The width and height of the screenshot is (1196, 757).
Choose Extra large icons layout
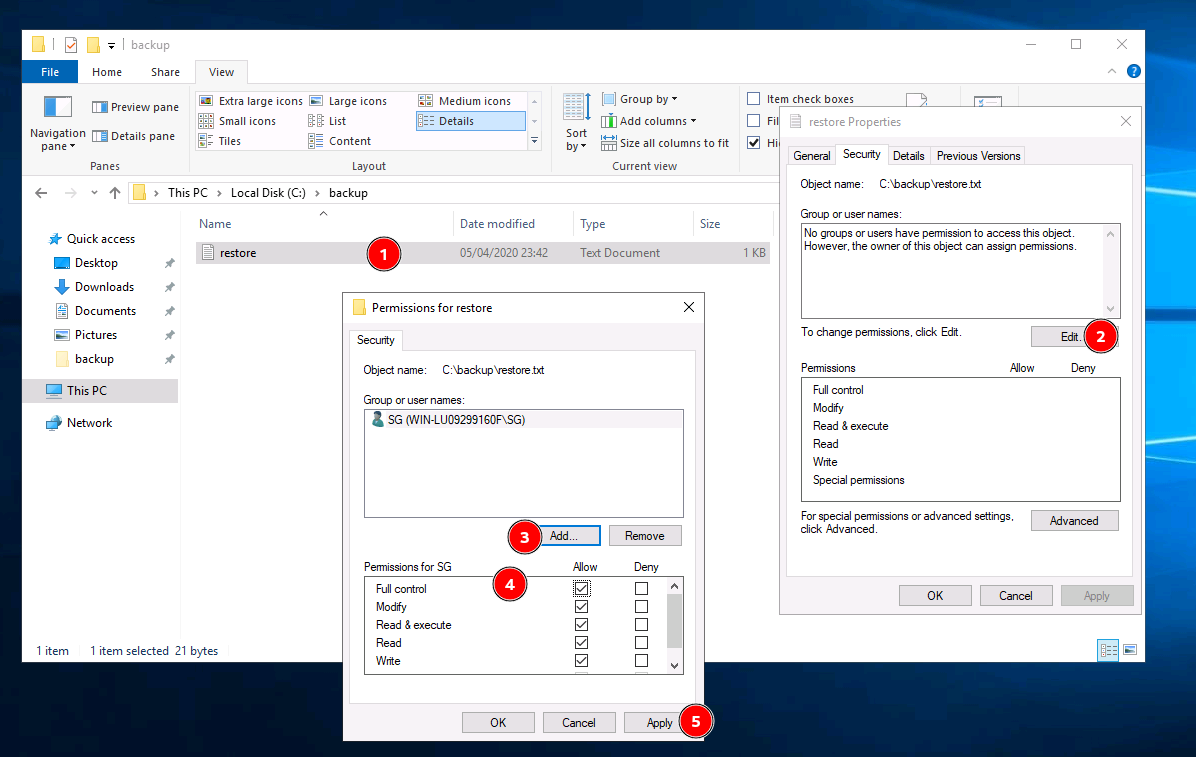[x=251, y=101]
